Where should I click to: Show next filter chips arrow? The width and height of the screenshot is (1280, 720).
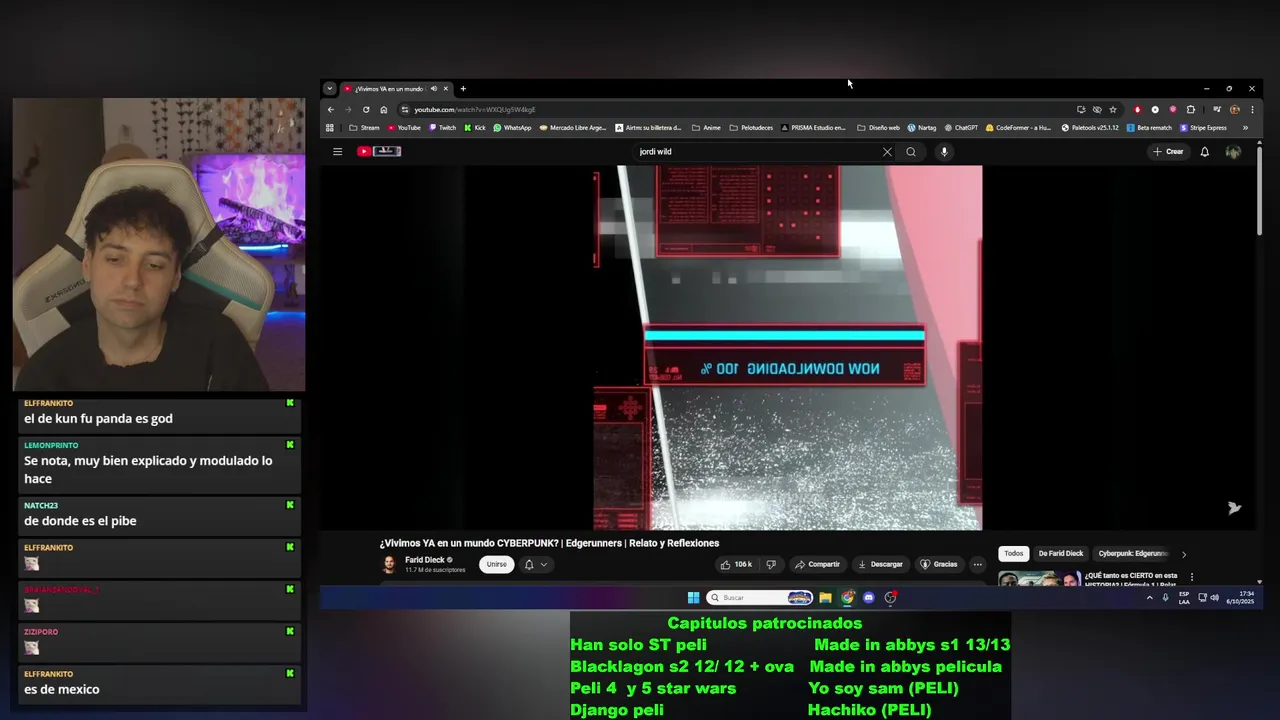(x=1184, y=554)
